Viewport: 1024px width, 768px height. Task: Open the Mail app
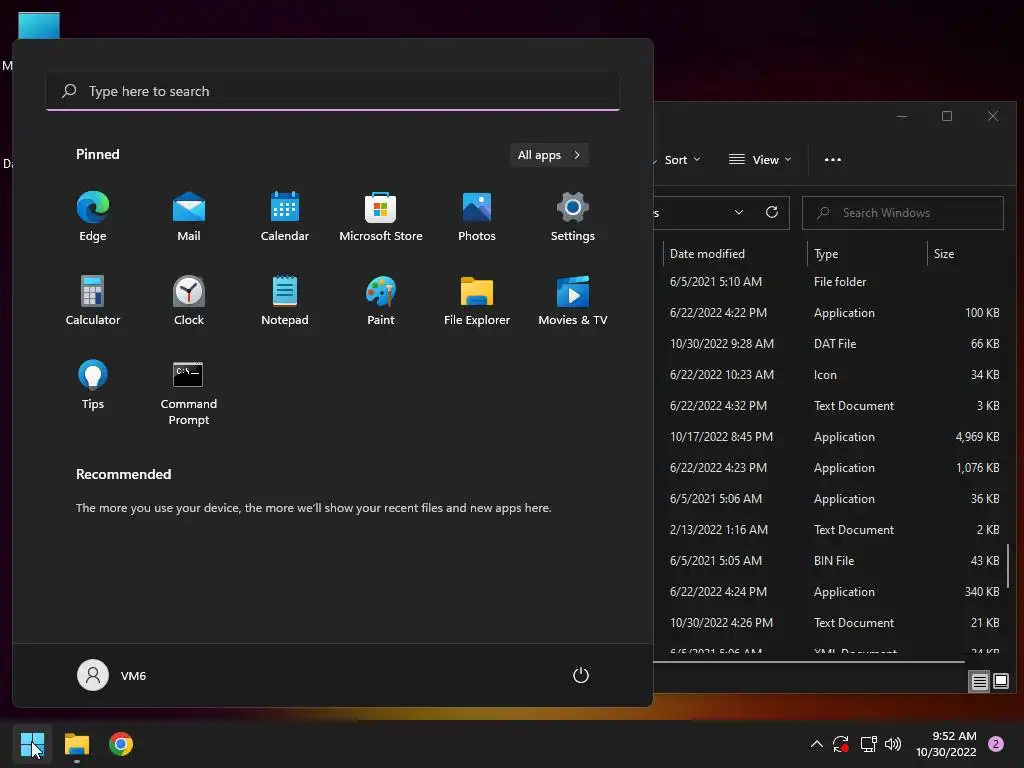point(189,217)
